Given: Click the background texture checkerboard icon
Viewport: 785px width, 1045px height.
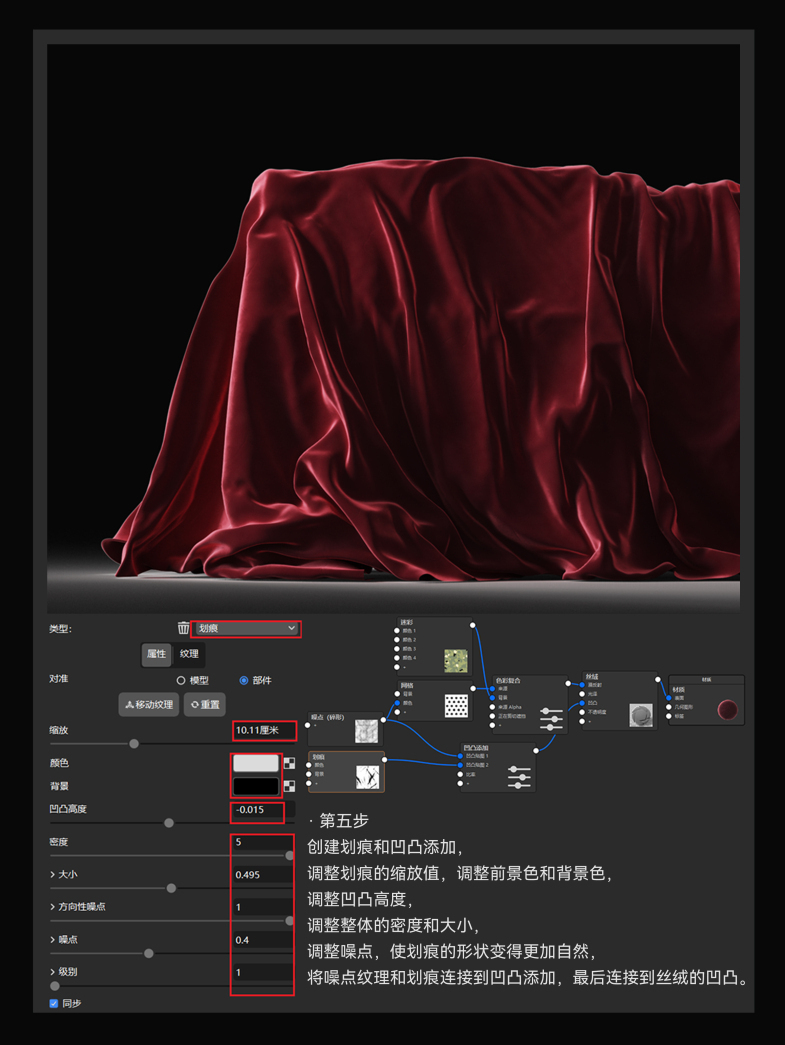Looking at the screenshot, I should (290, 786).
